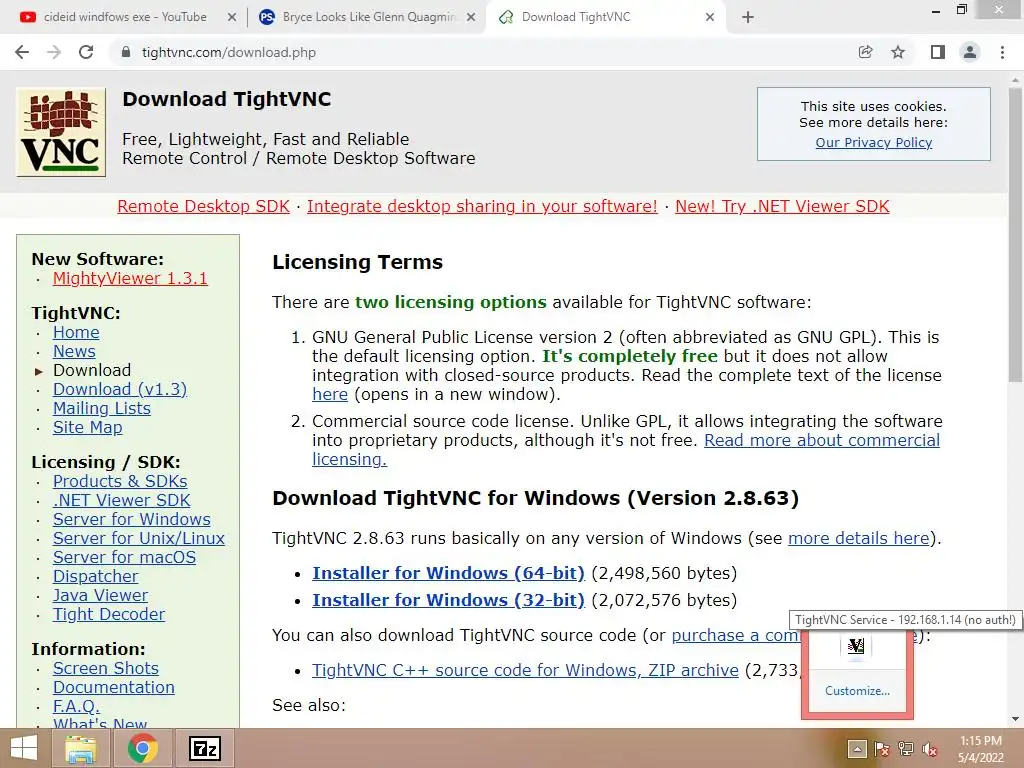Viewport: 1024px width, 768px height.
Task: Open the Dispatcher link
Action: (x=95, y=576)
